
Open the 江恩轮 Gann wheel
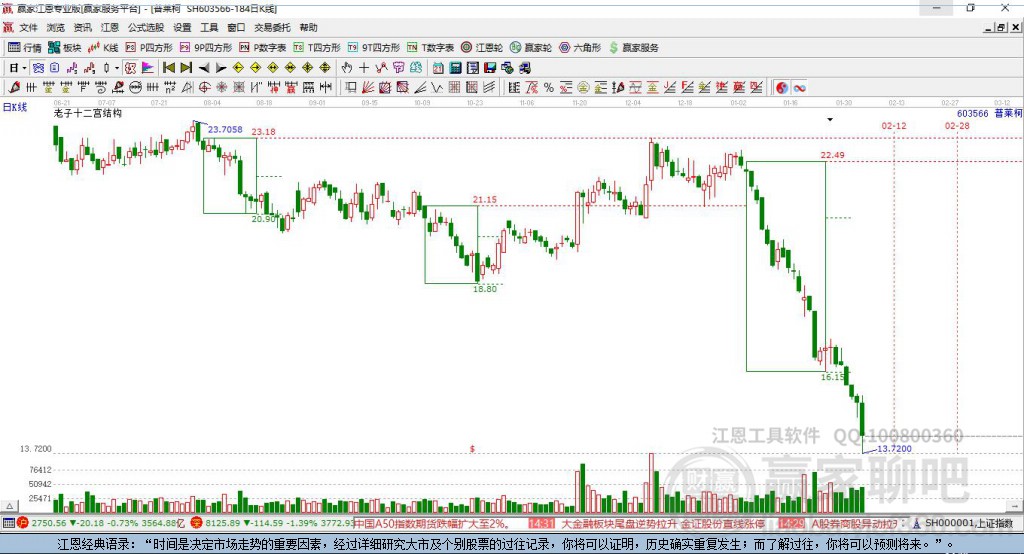[482, 48]
